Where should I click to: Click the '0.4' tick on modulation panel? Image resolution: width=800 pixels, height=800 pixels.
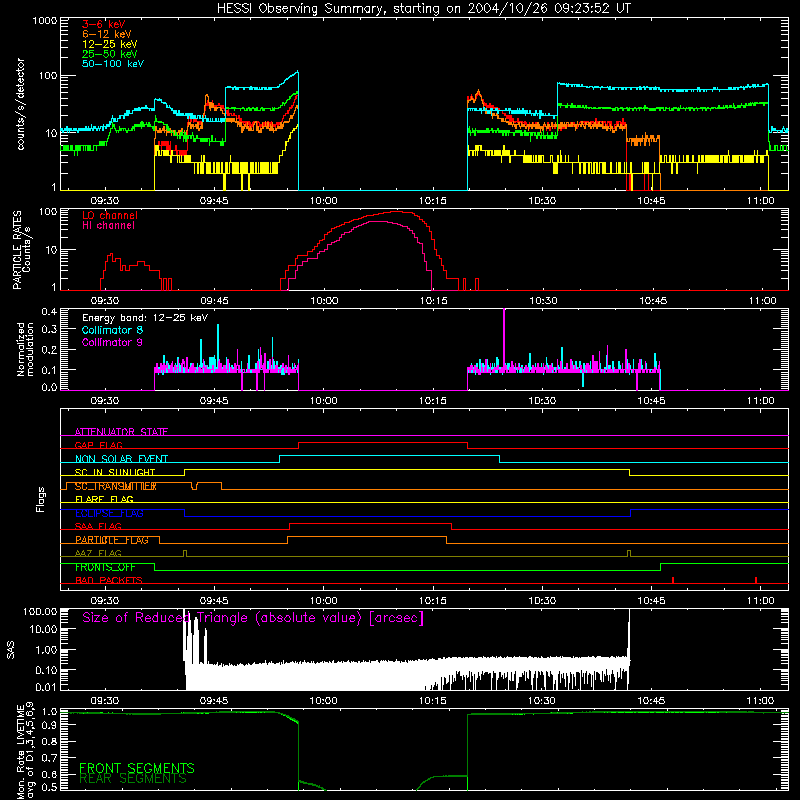click(x=49, y=311)
